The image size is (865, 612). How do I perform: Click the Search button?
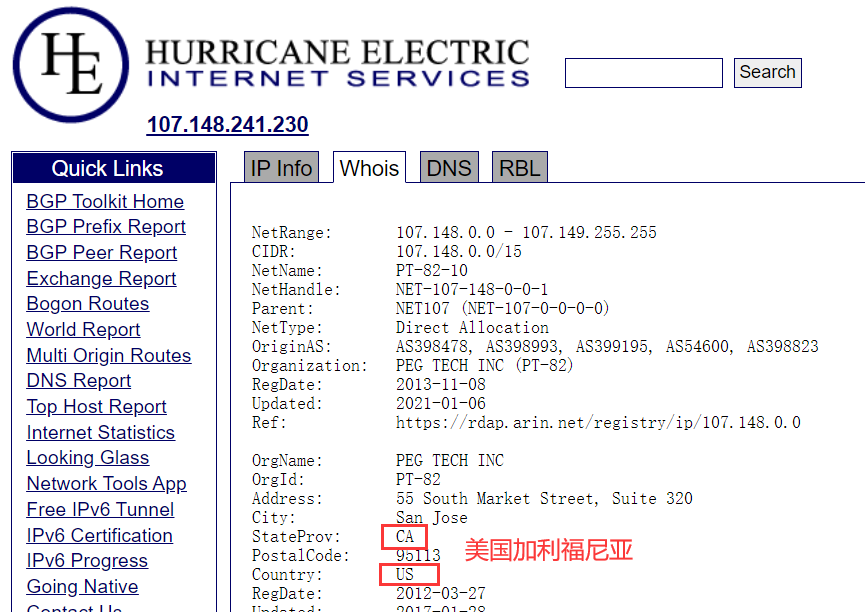click(x=767, y=73)
